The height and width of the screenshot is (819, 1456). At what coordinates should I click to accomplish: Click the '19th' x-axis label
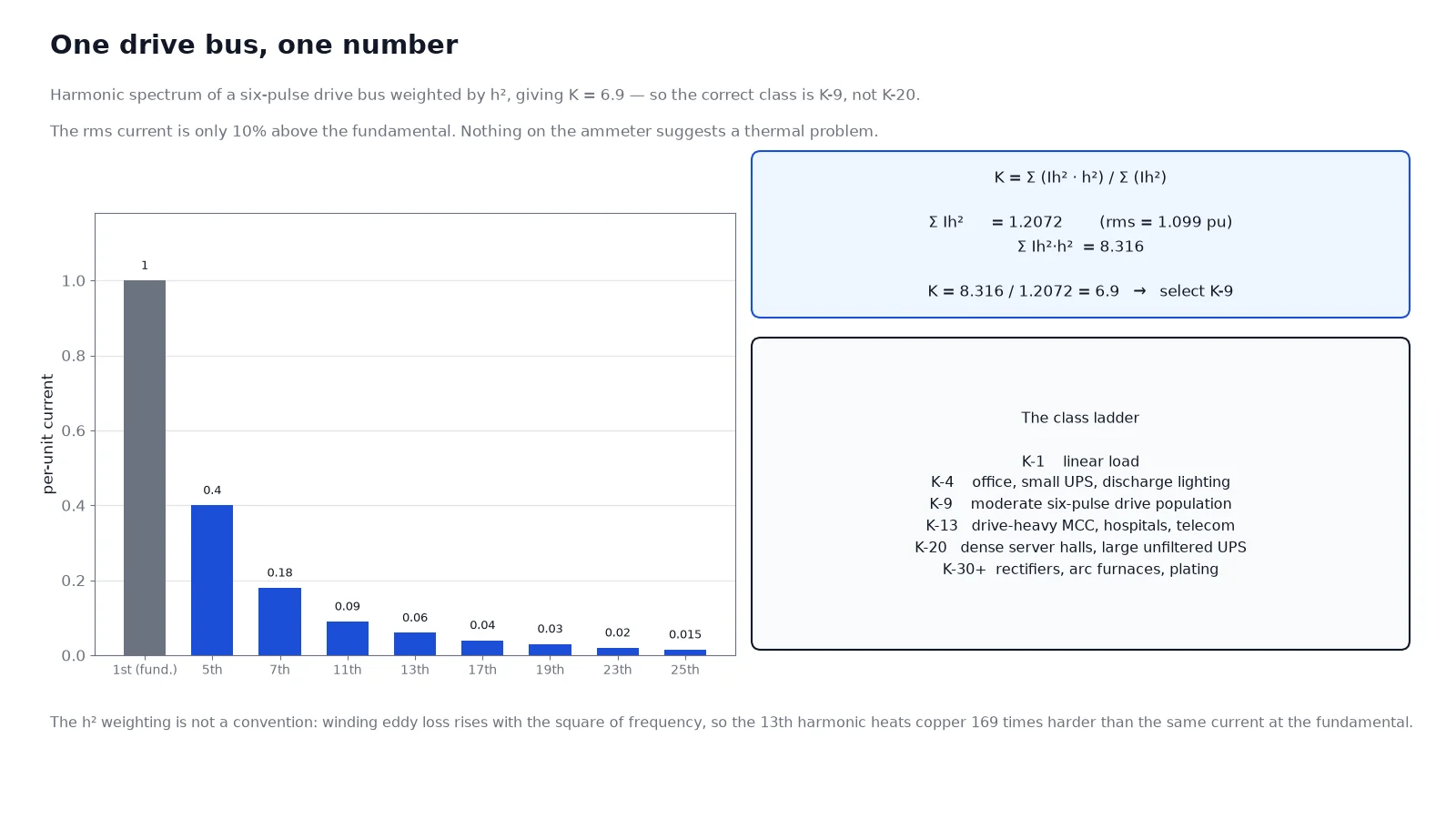coord(550,670)
